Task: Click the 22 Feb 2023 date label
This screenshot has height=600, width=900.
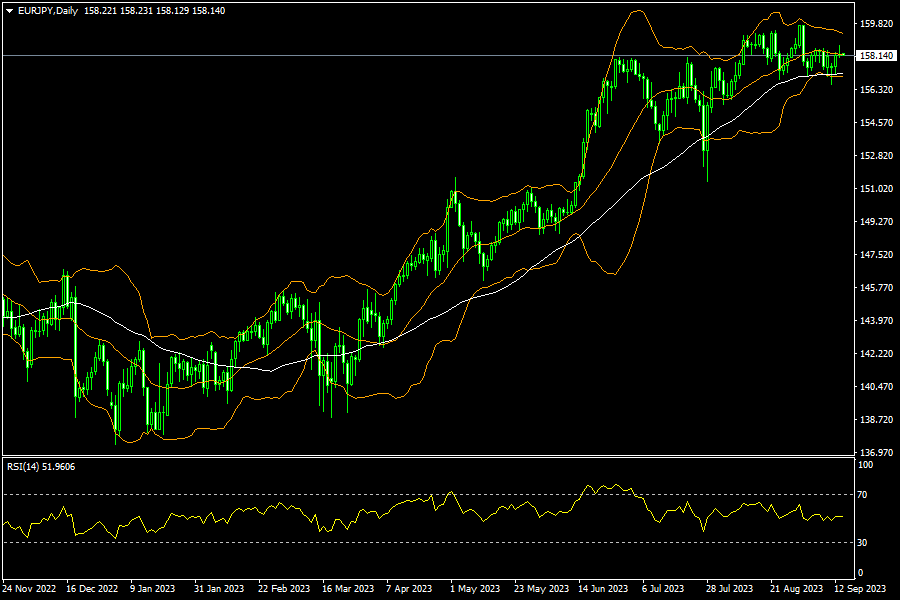Action: (284, 589)
